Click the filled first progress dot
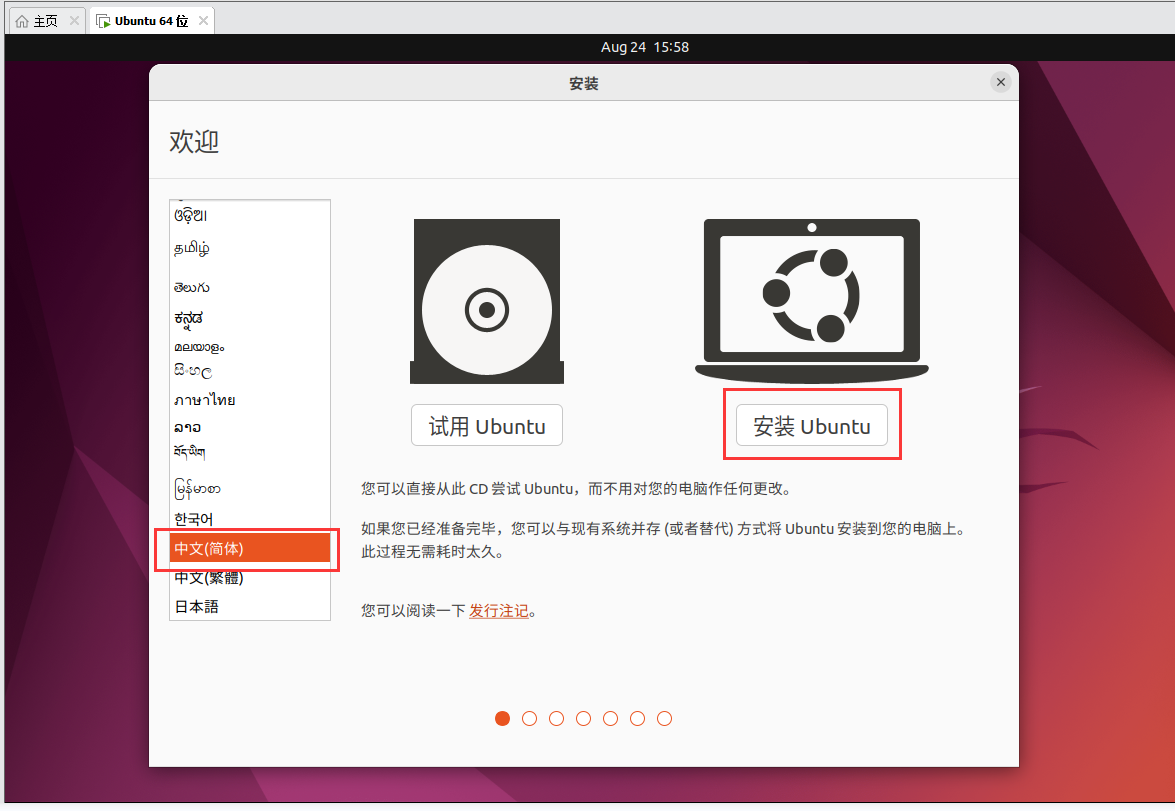Screen dimensions: 1175x811 pos(502,718)
